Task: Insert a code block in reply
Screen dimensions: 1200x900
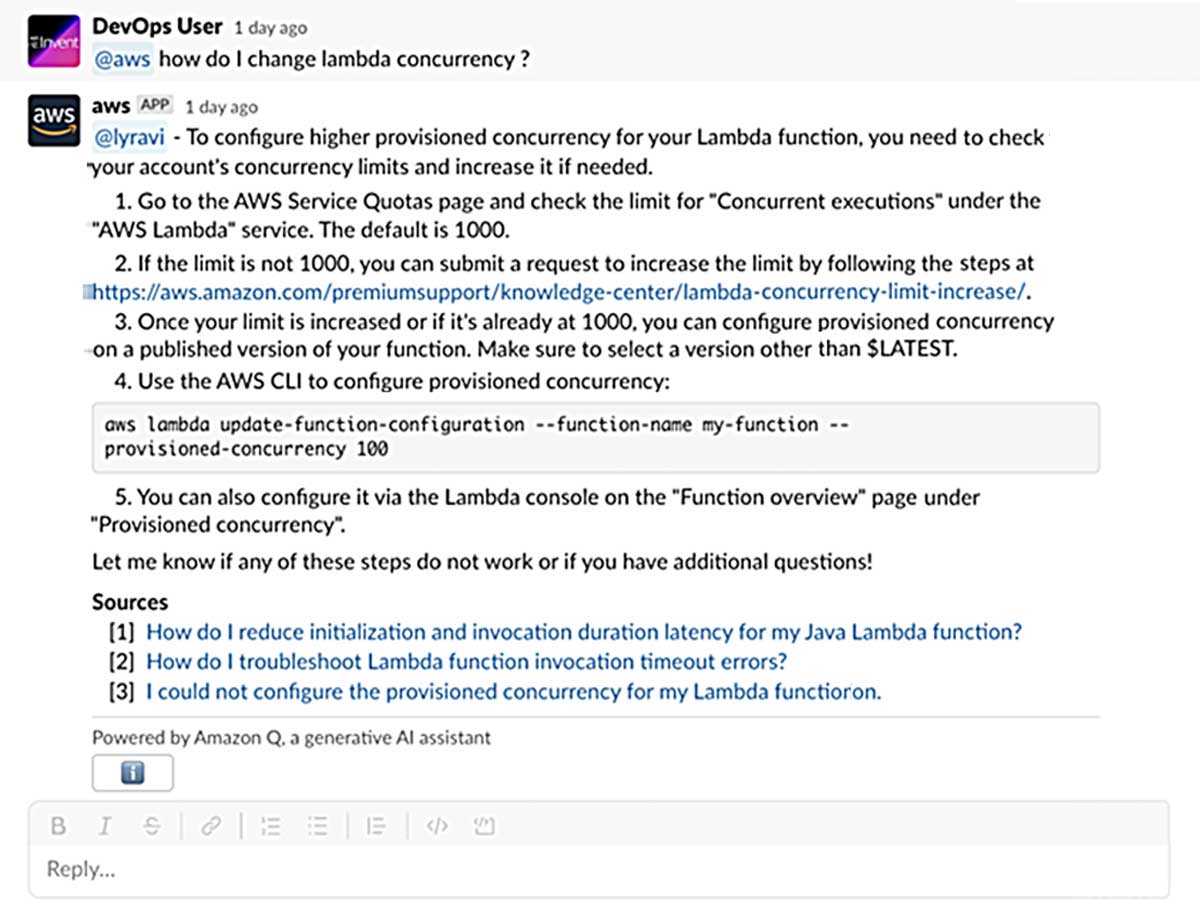Action: (485, 826)
